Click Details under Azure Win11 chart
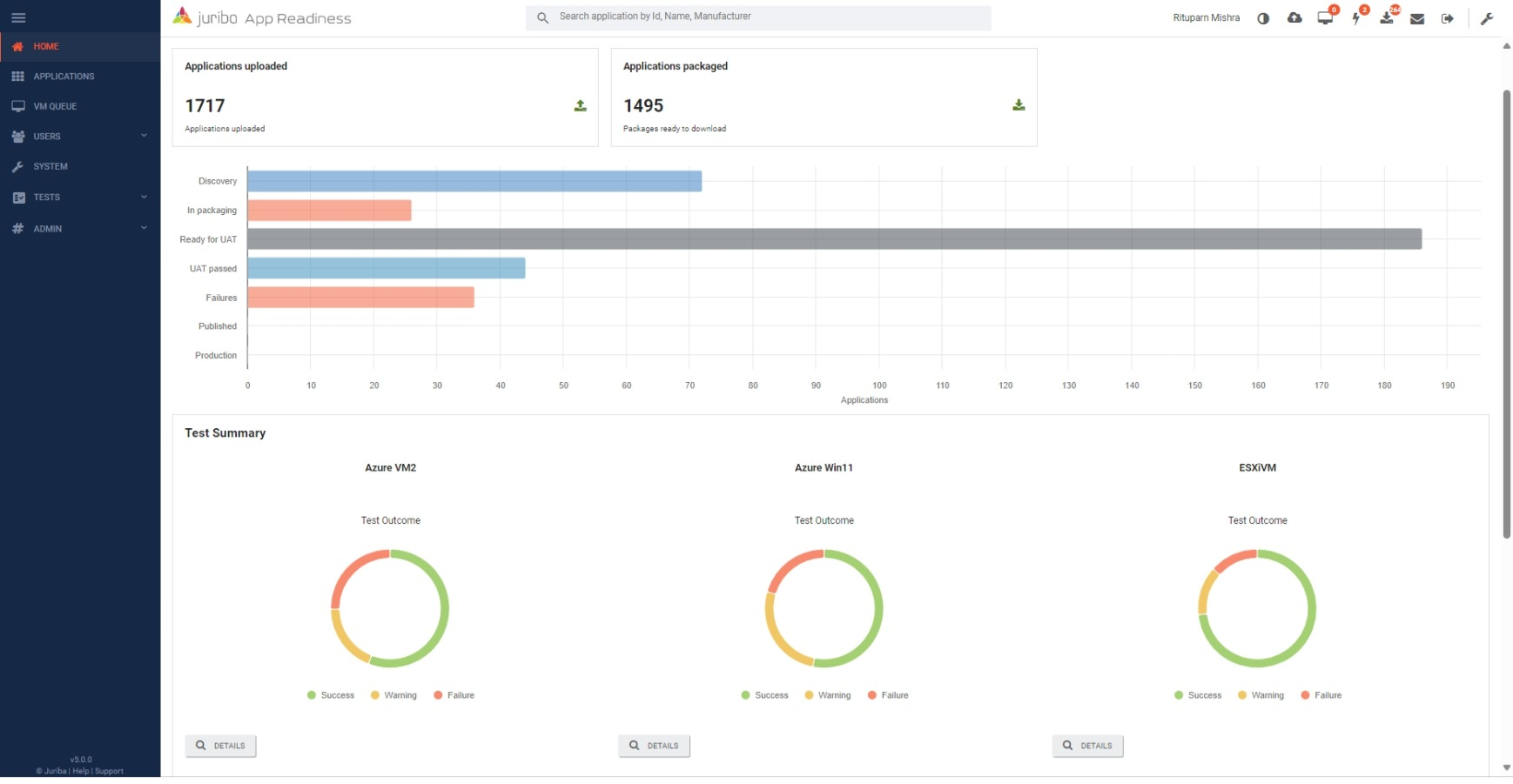 (x=654, y=746)
